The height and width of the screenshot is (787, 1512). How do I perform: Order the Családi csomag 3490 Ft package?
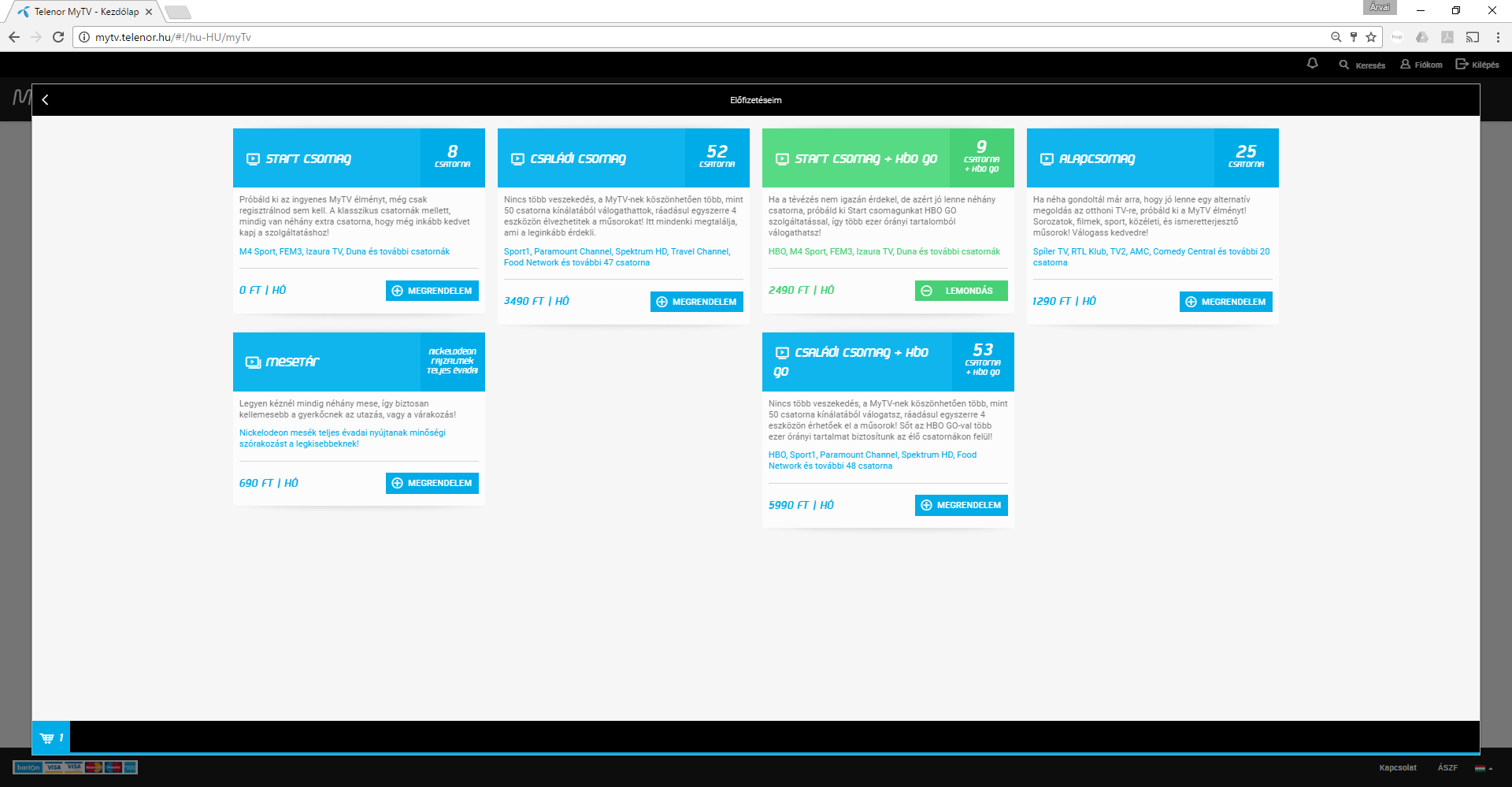(x=697, y=302)
